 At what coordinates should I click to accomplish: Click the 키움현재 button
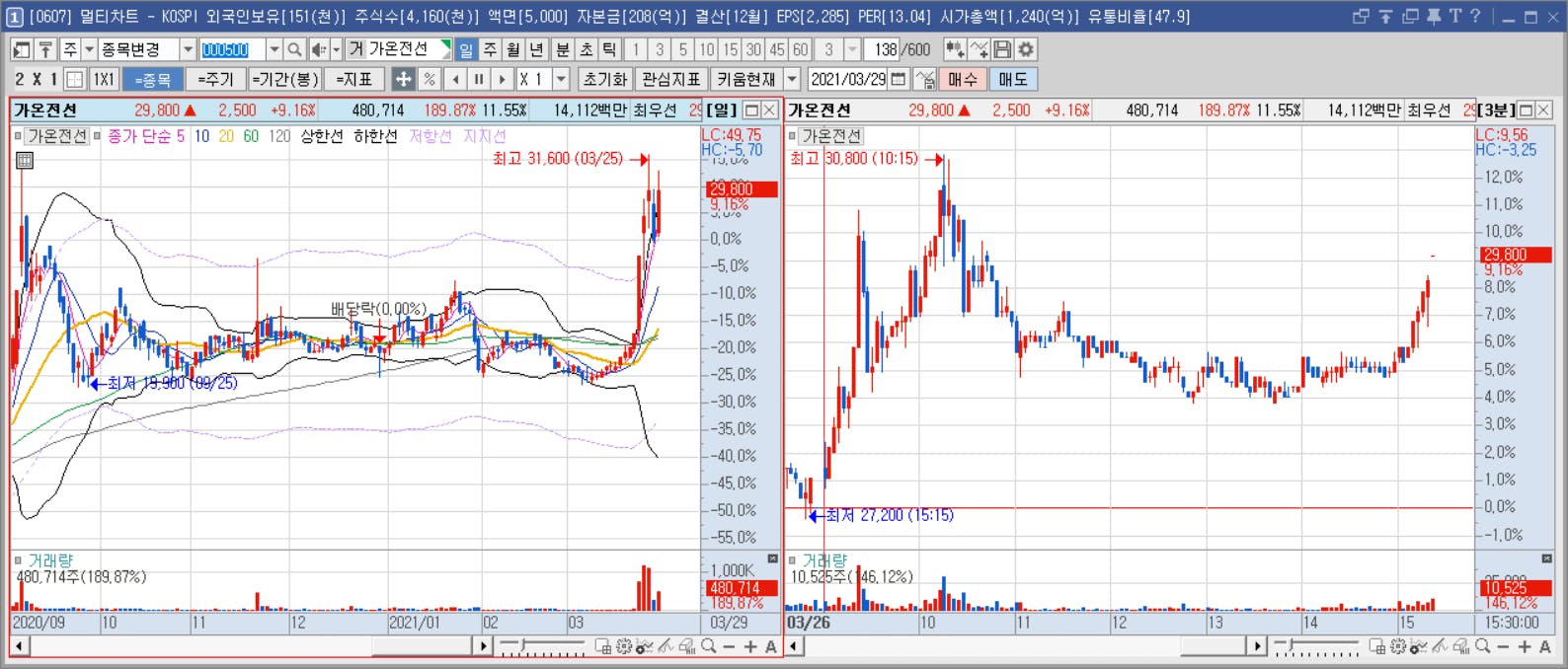click(x=746, y=79)
